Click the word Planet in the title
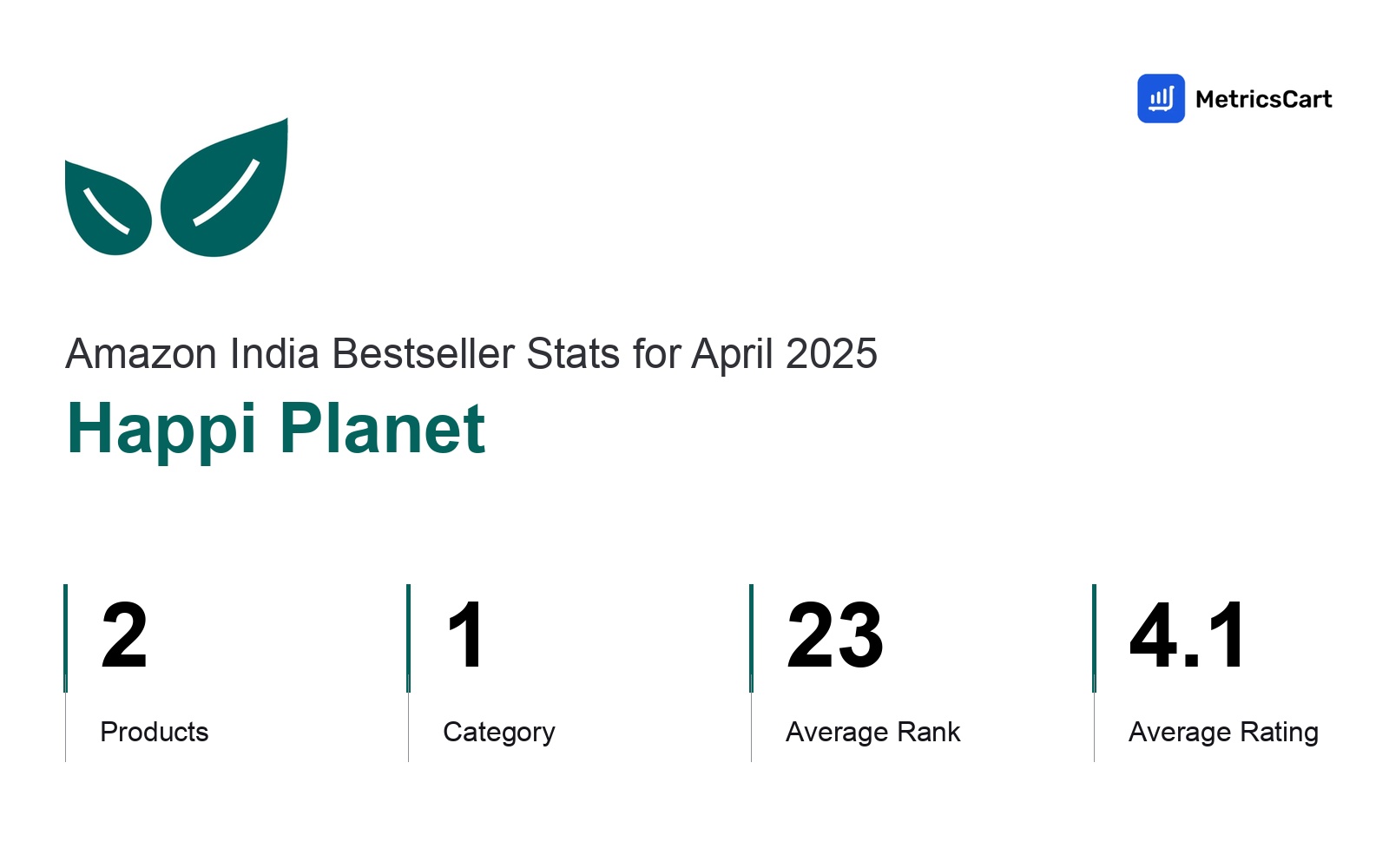Viewport: 1389px width, 868px height. point(382,428)
